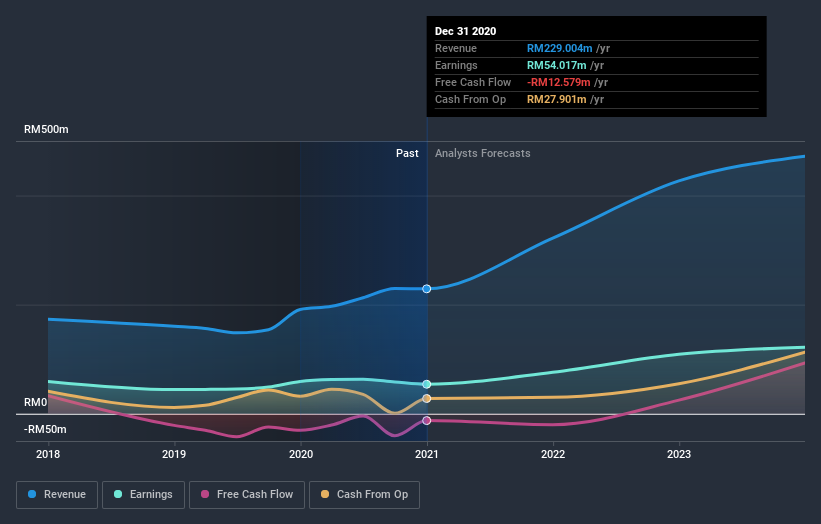
Task: Click the RM0 y-axis label
Action: click(36, 403)
